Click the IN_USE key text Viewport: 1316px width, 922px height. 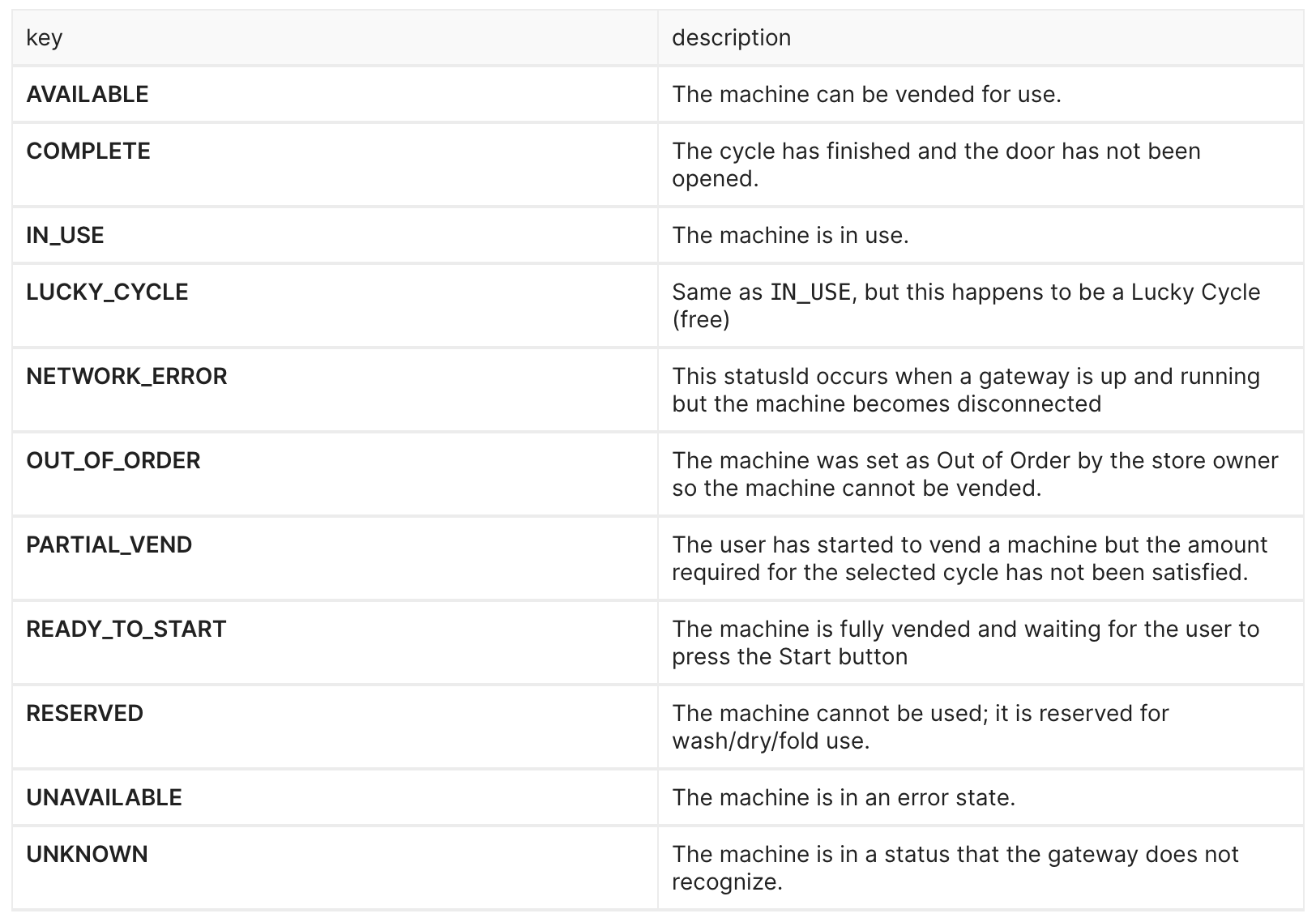[x=65, y=235]
